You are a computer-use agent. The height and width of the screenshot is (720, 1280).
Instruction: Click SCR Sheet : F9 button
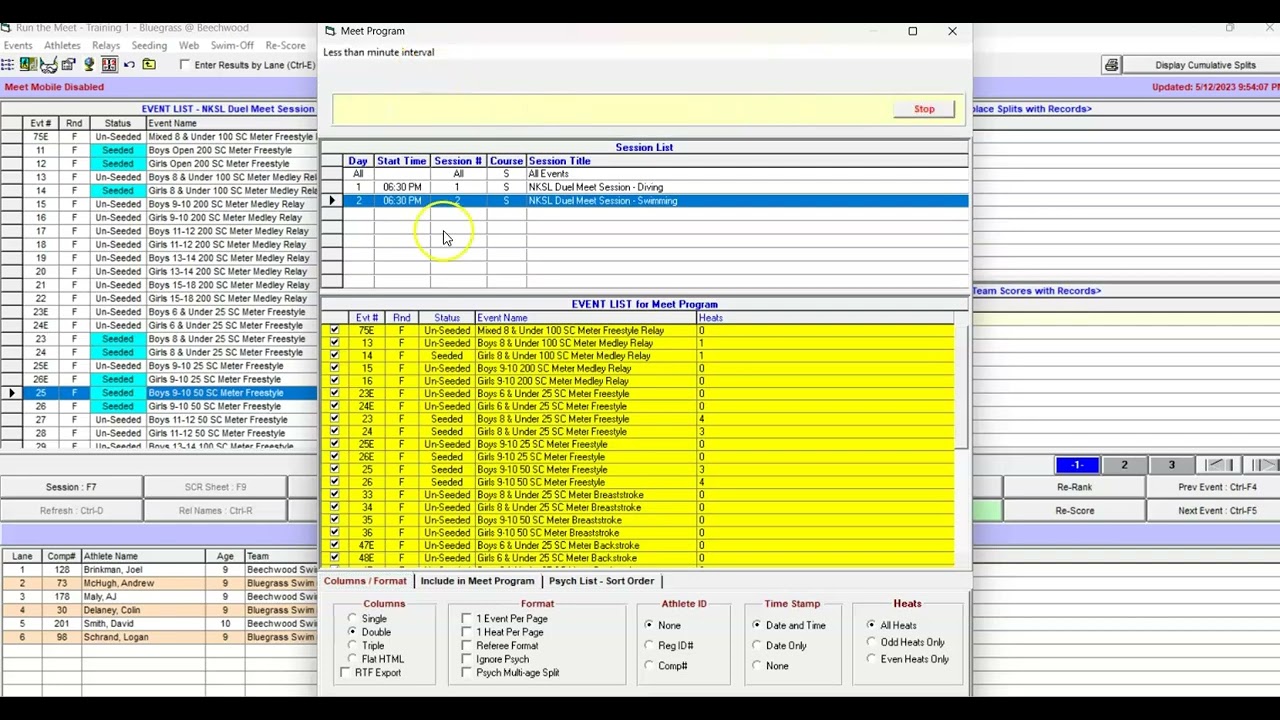click(215, 487)
